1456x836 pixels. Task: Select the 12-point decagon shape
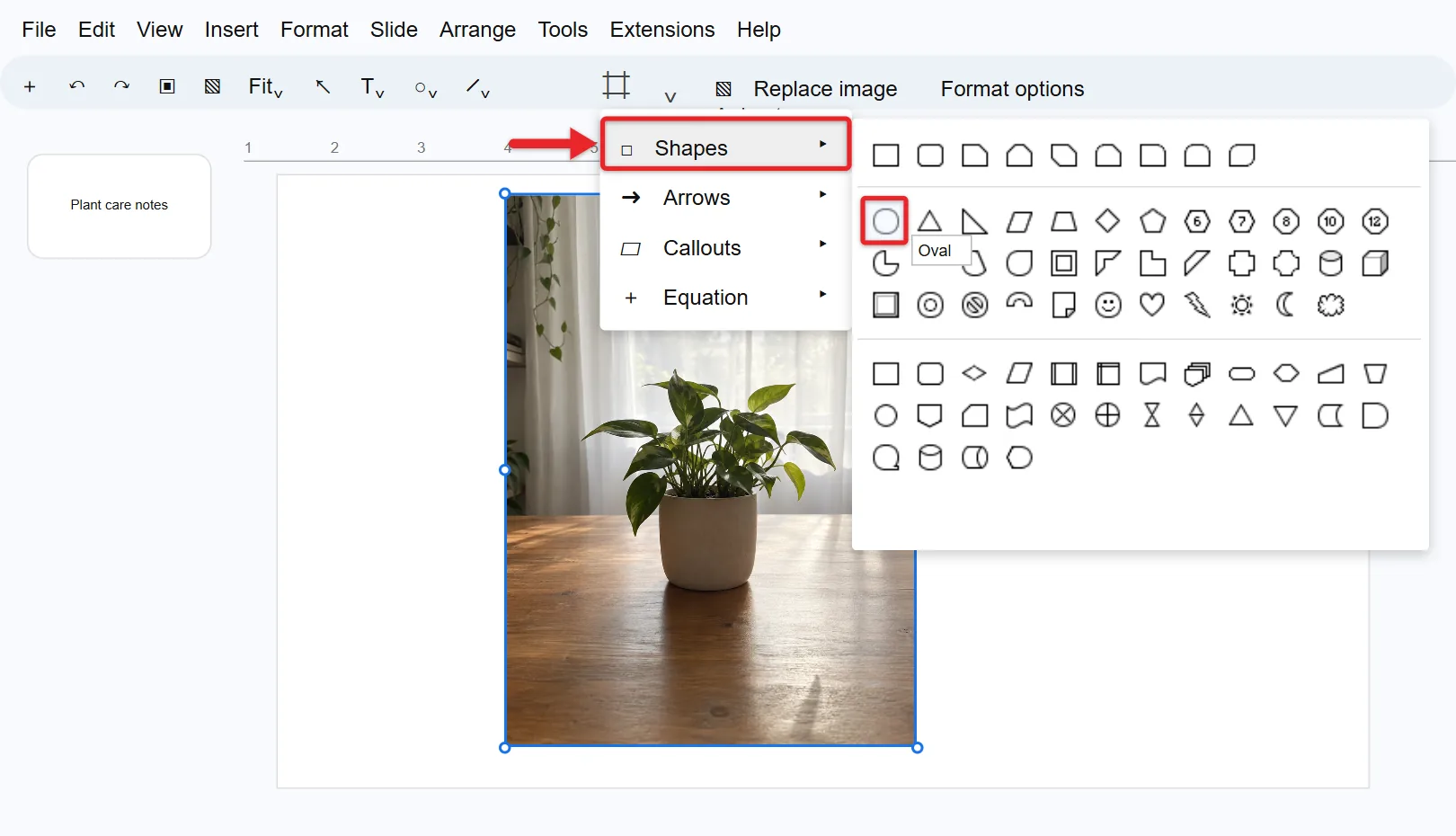click(1375, 221)
